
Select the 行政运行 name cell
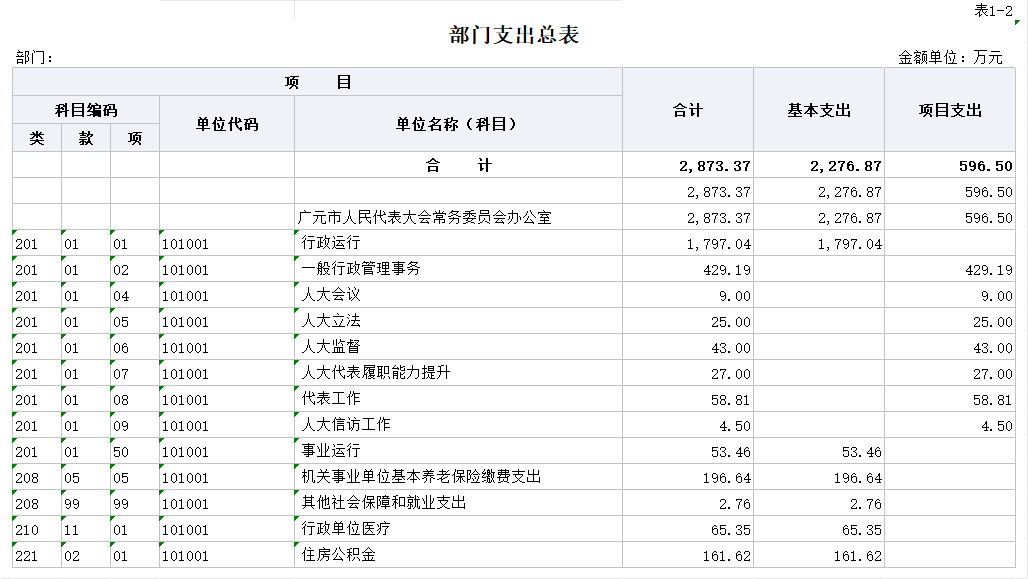point(331,243)
